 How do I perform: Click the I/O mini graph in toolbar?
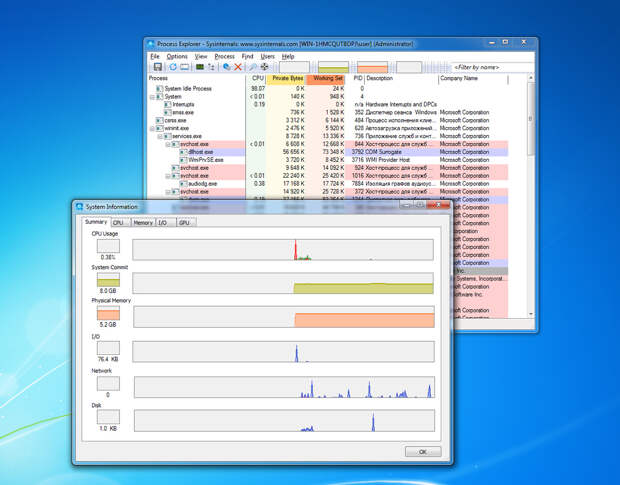click(x=409, y=67)
